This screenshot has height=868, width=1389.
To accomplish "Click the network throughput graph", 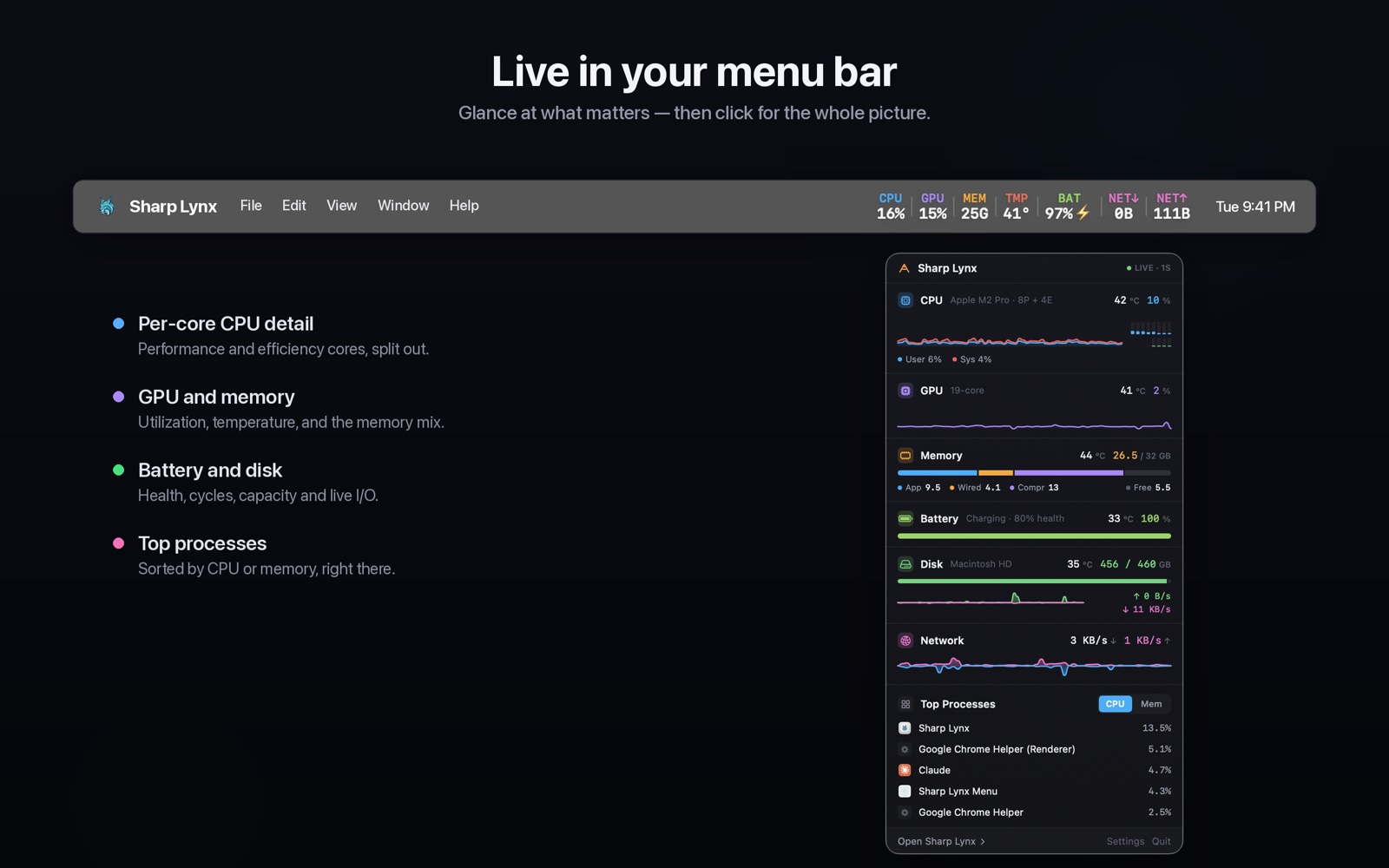I will coord(1034,666).
